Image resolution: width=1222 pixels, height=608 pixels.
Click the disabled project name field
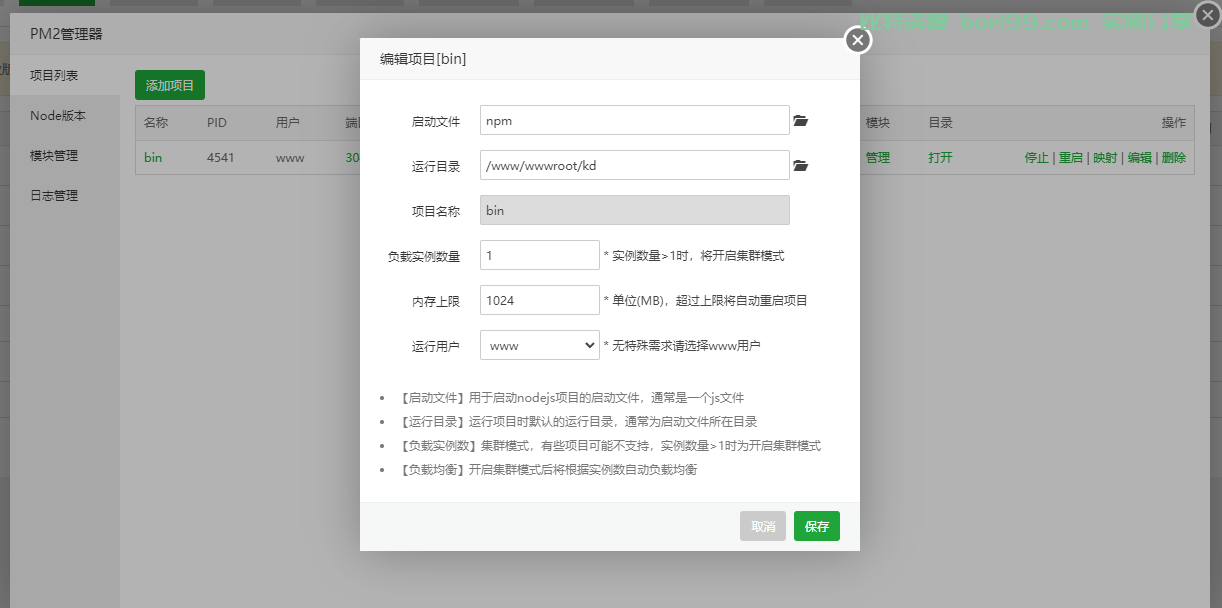[x=635, y=210]
